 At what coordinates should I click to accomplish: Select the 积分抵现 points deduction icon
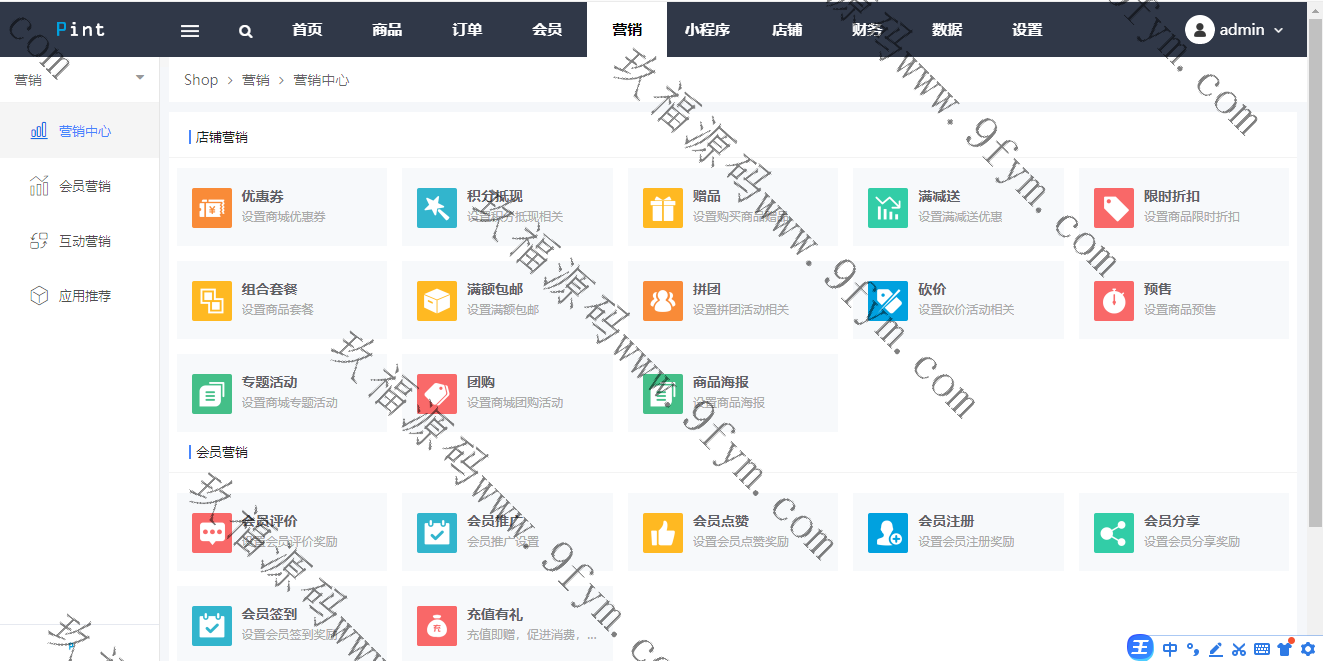(437, 208)
